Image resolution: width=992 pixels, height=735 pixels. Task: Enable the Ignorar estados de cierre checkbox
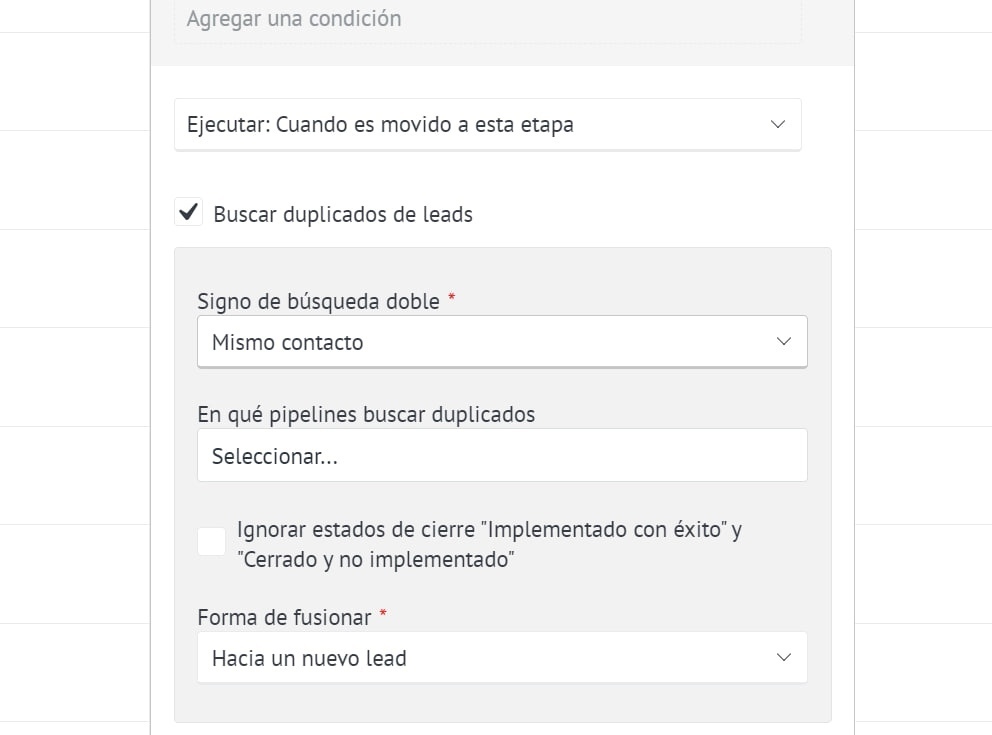tap(211, 542)
